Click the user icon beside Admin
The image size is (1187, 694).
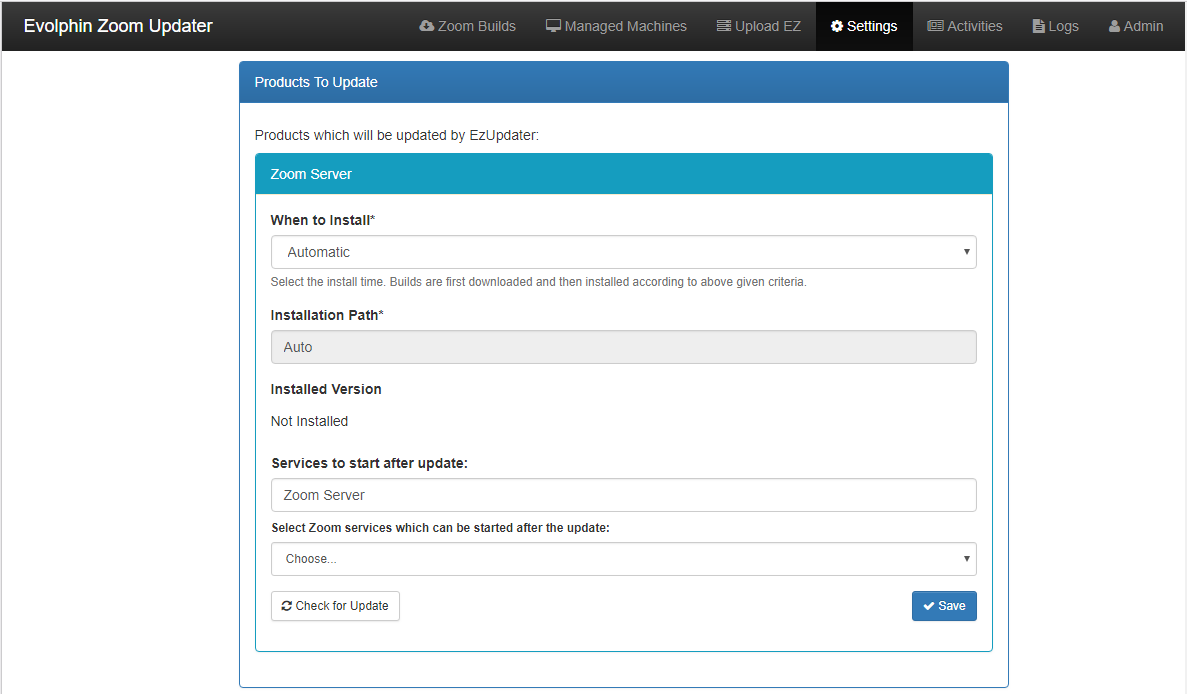(x=1114, y=26)
